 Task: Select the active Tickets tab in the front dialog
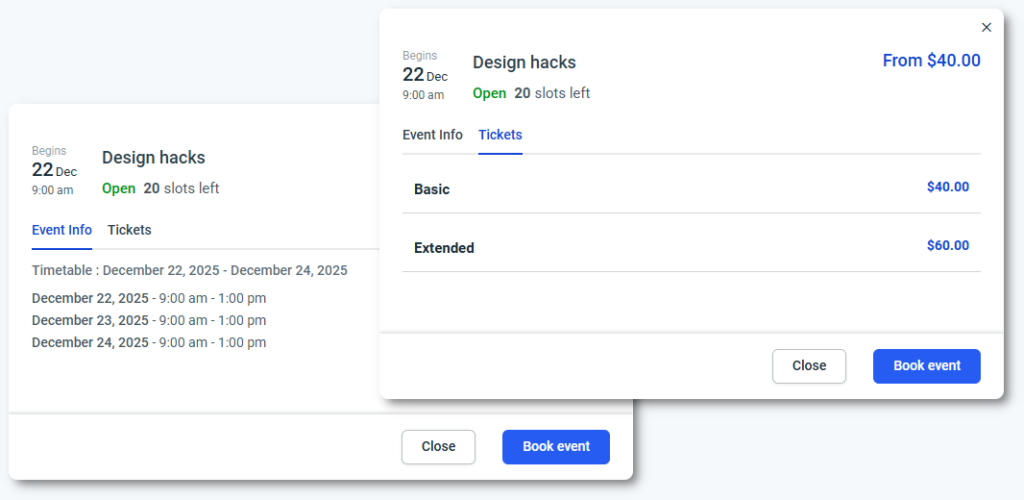(x=500, y=135)
